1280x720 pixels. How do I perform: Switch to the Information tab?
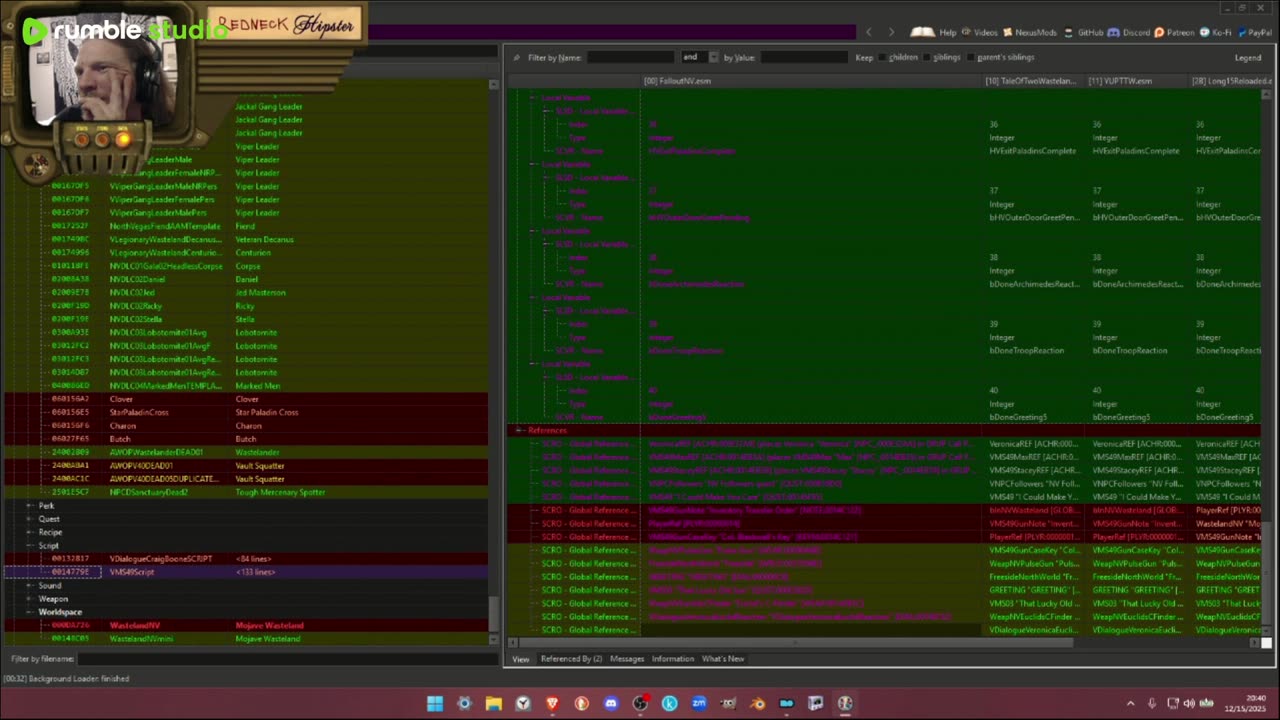[673, 659]
